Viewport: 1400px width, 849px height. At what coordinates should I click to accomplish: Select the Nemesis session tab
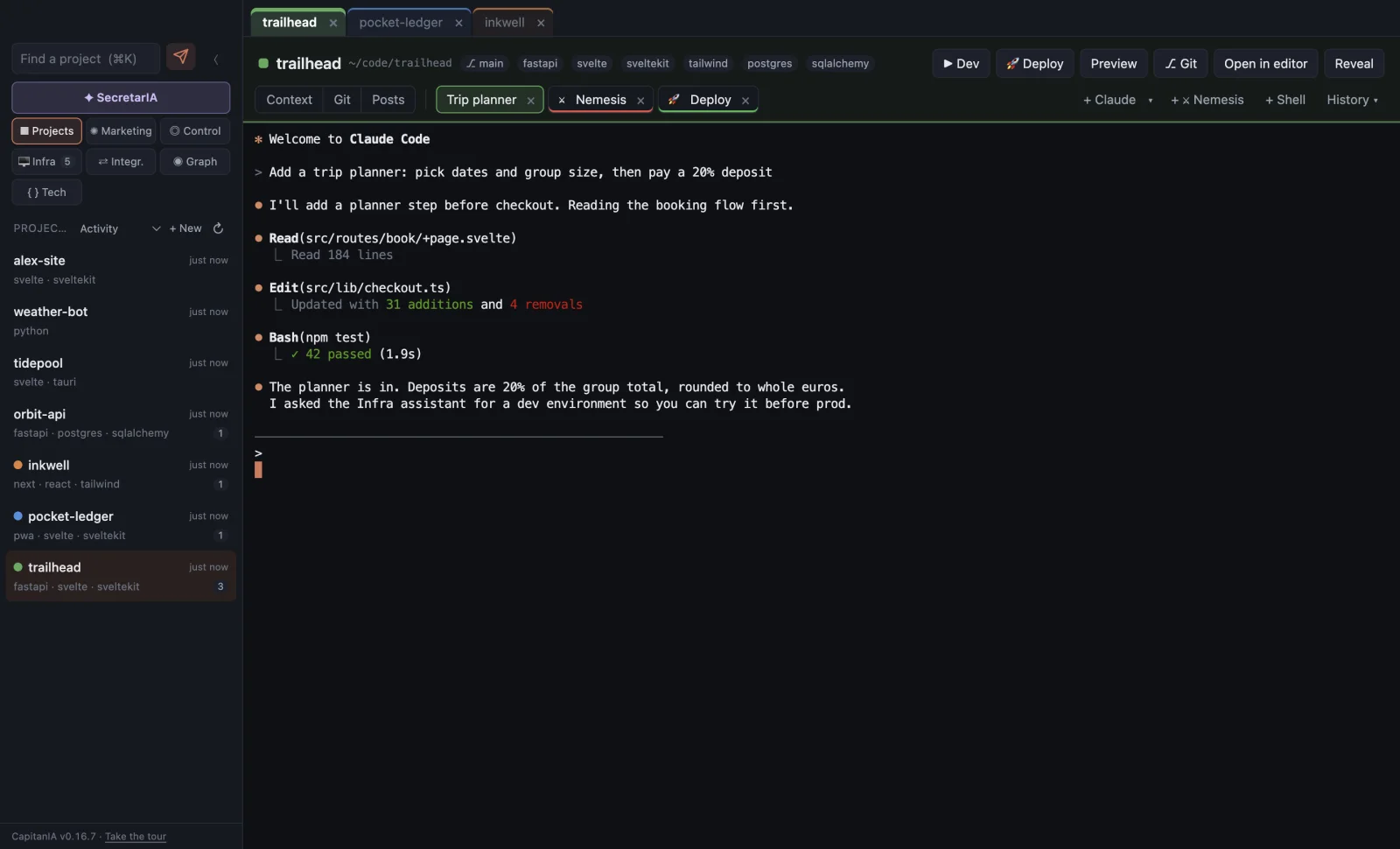pos(600,100)
